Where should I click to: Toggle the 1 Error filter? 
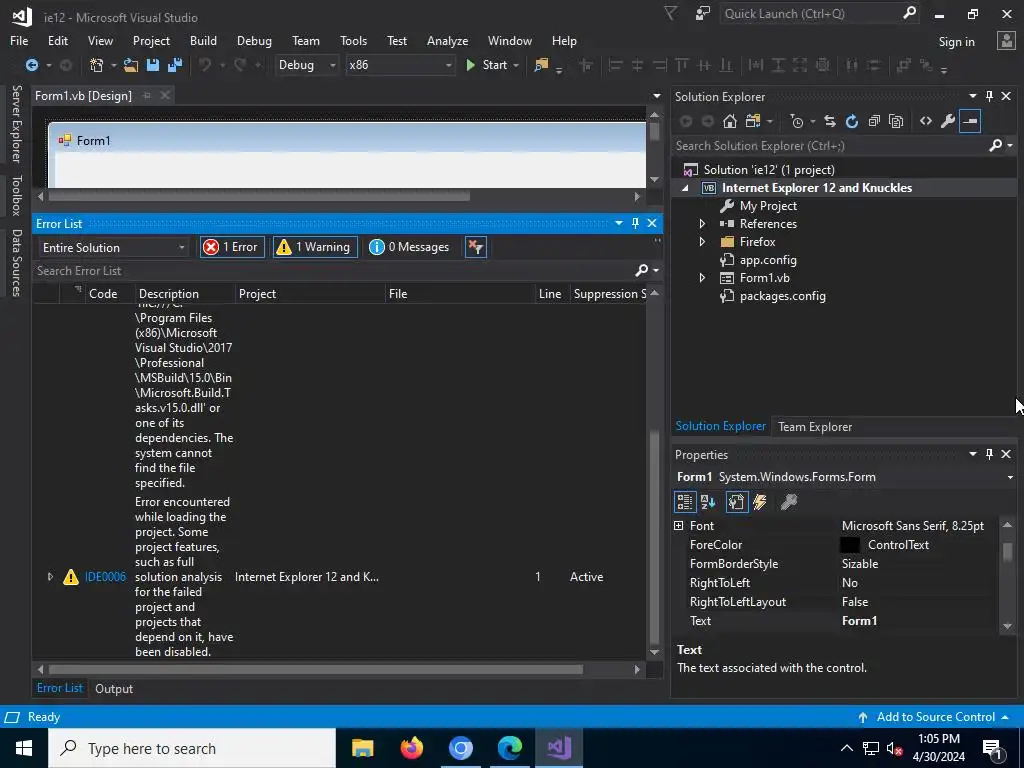pos(232,247)
